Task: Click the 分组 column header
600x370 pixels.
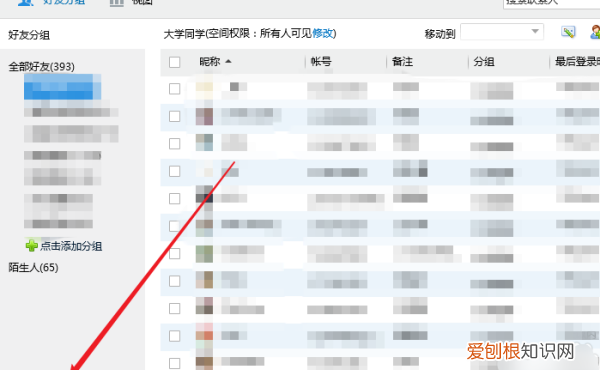Action: pyautogui.click(x=484, y=62)
